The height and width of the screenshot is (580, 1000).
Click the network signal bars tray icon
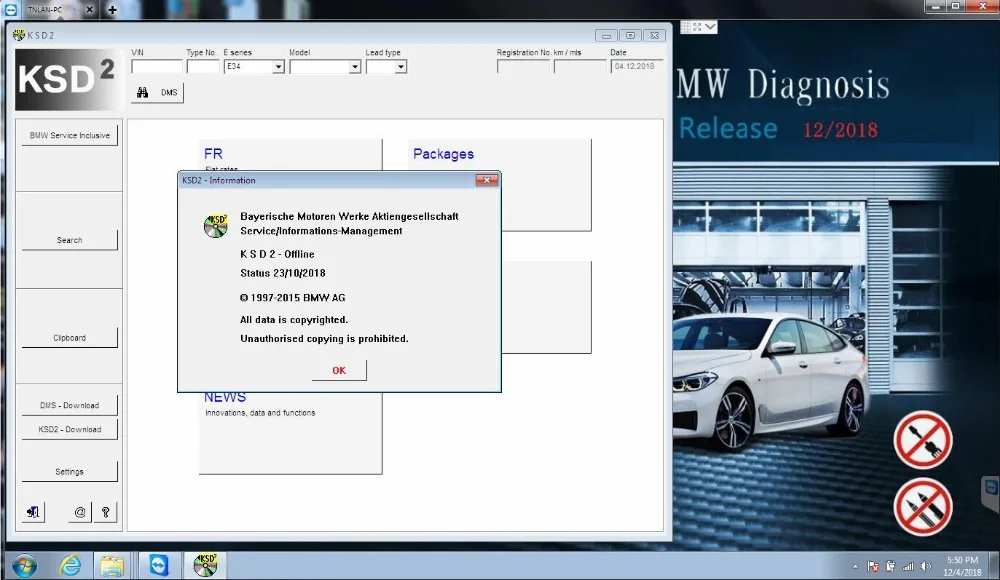908,567
